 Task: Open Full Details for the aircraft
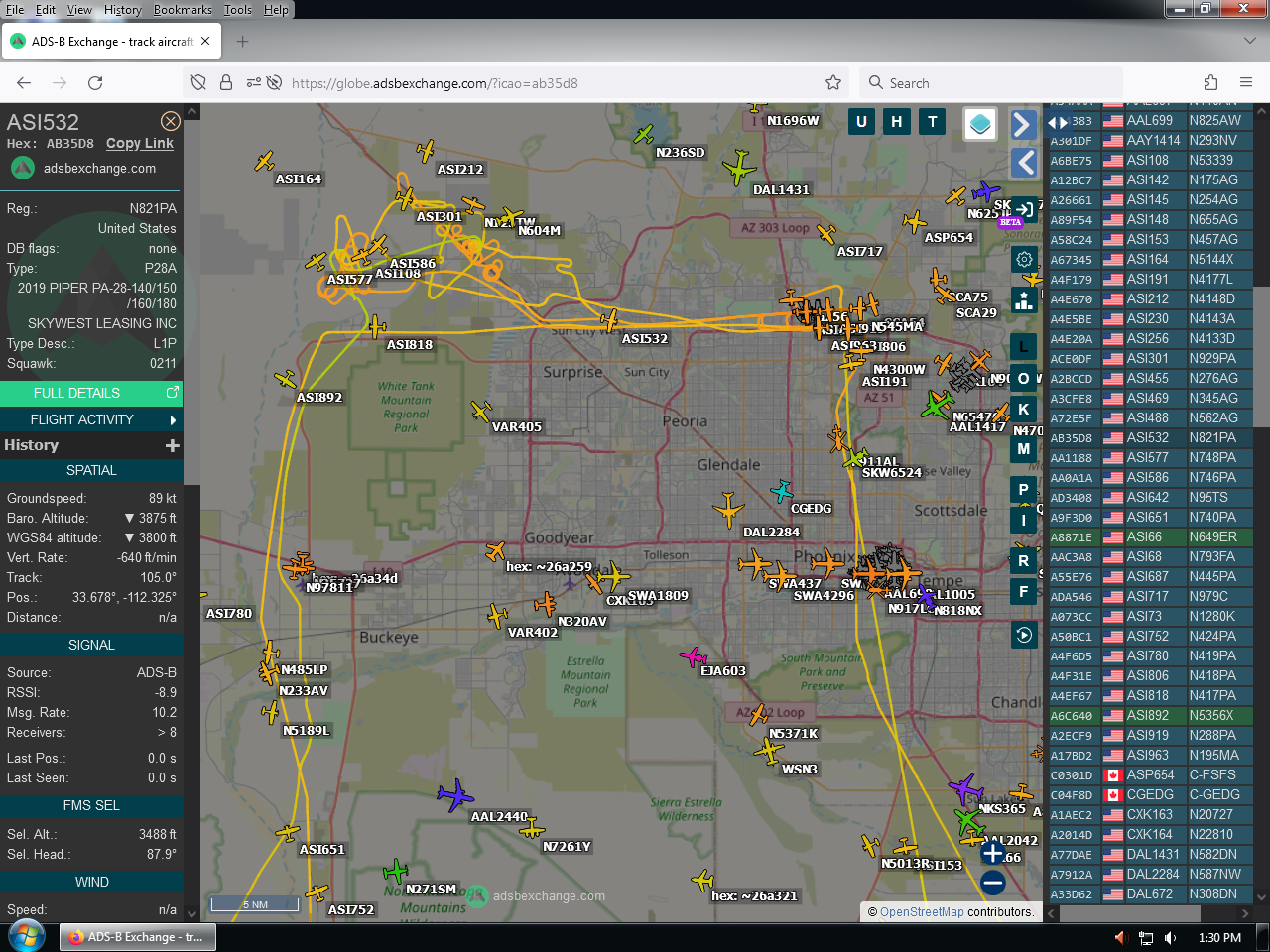(91, 394)
